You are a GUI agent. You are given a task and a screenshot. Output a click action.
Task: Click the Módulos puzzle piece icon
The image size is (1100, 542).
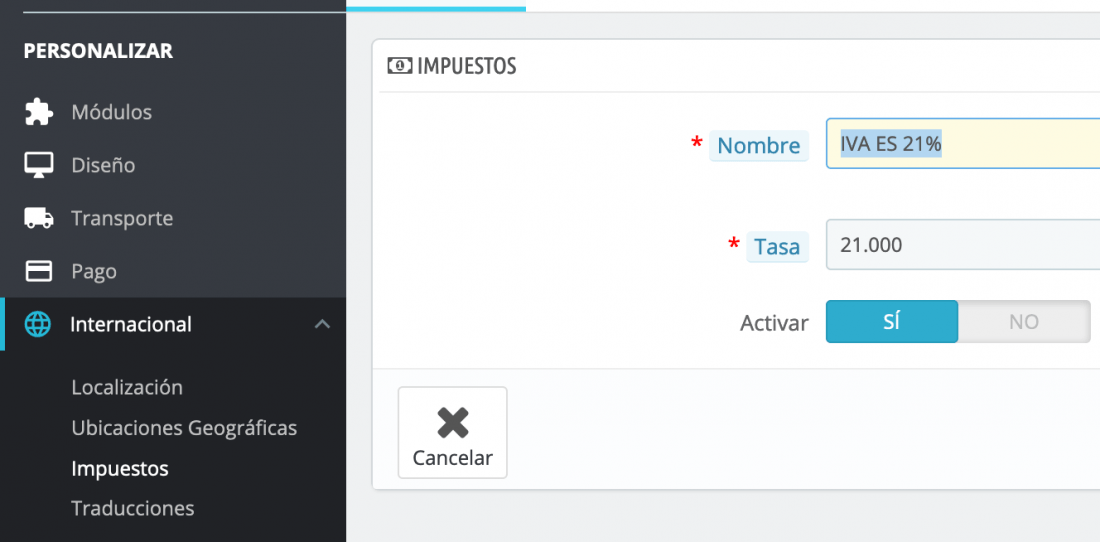pos(39,112)
